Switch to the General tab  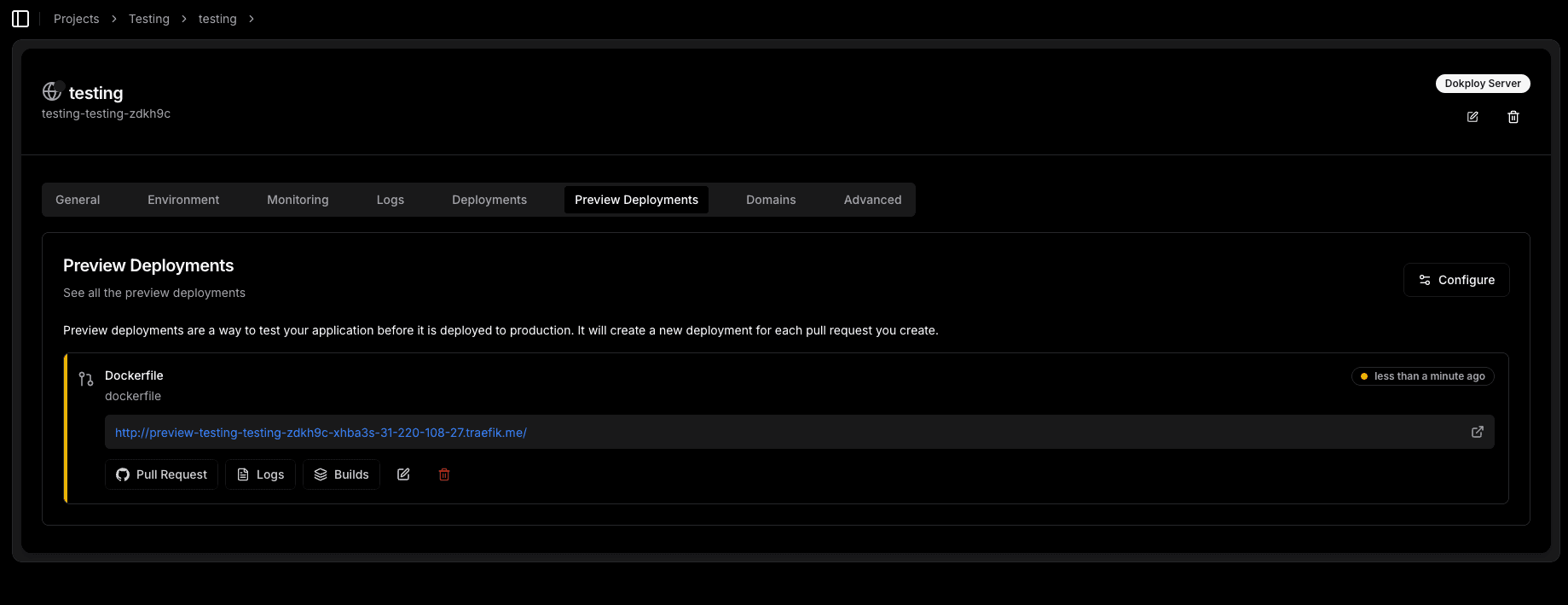[x=78, y=200]
